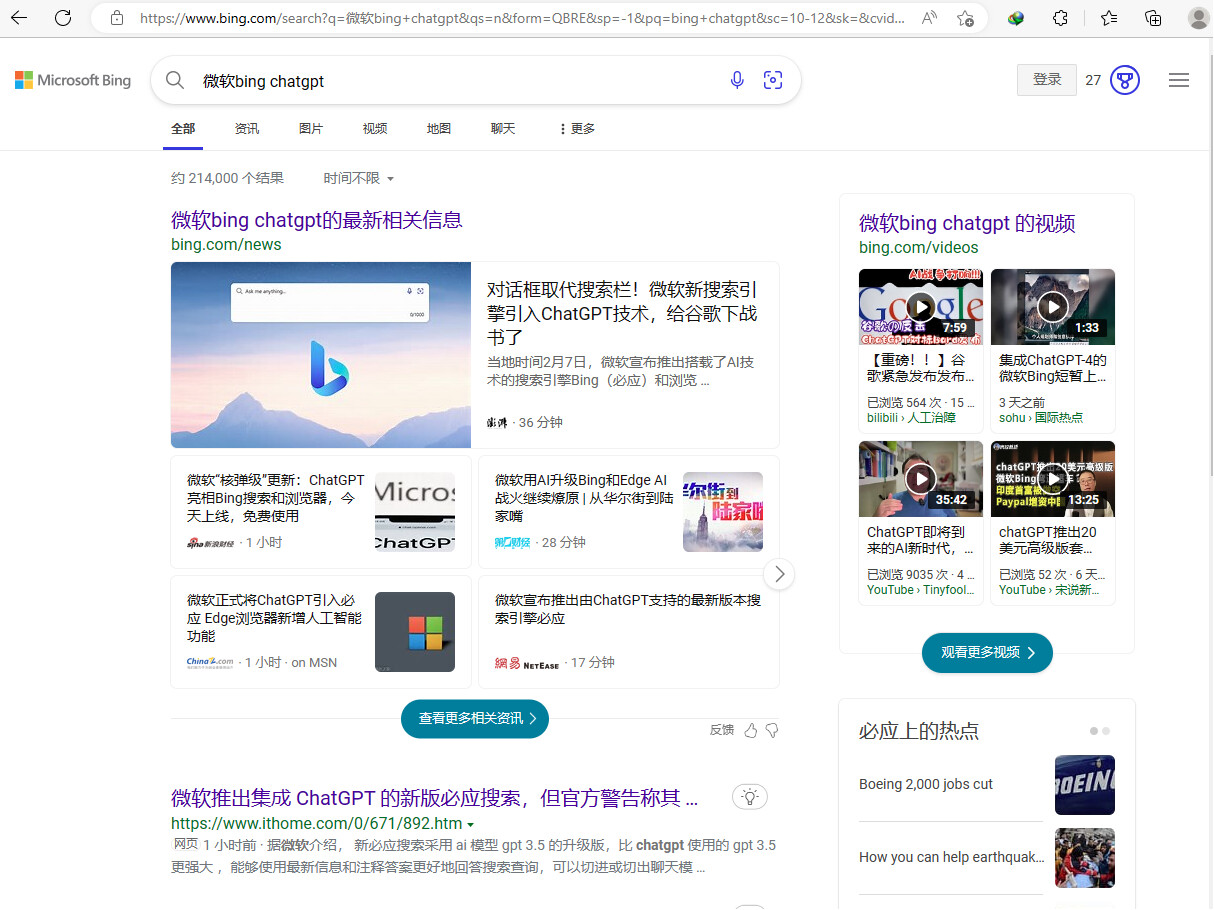Click the 反馈 feedback label

pyautogui.click(x=722, y=730)
